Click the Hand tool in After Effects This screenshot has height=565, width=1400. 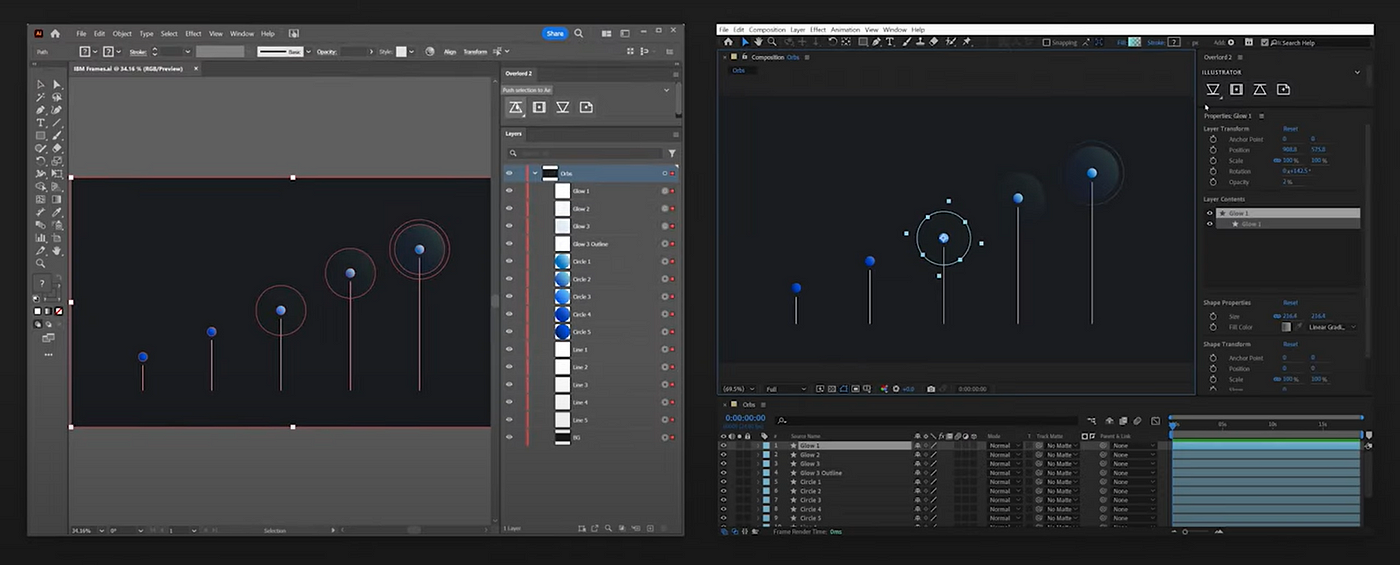coord(758,42)
